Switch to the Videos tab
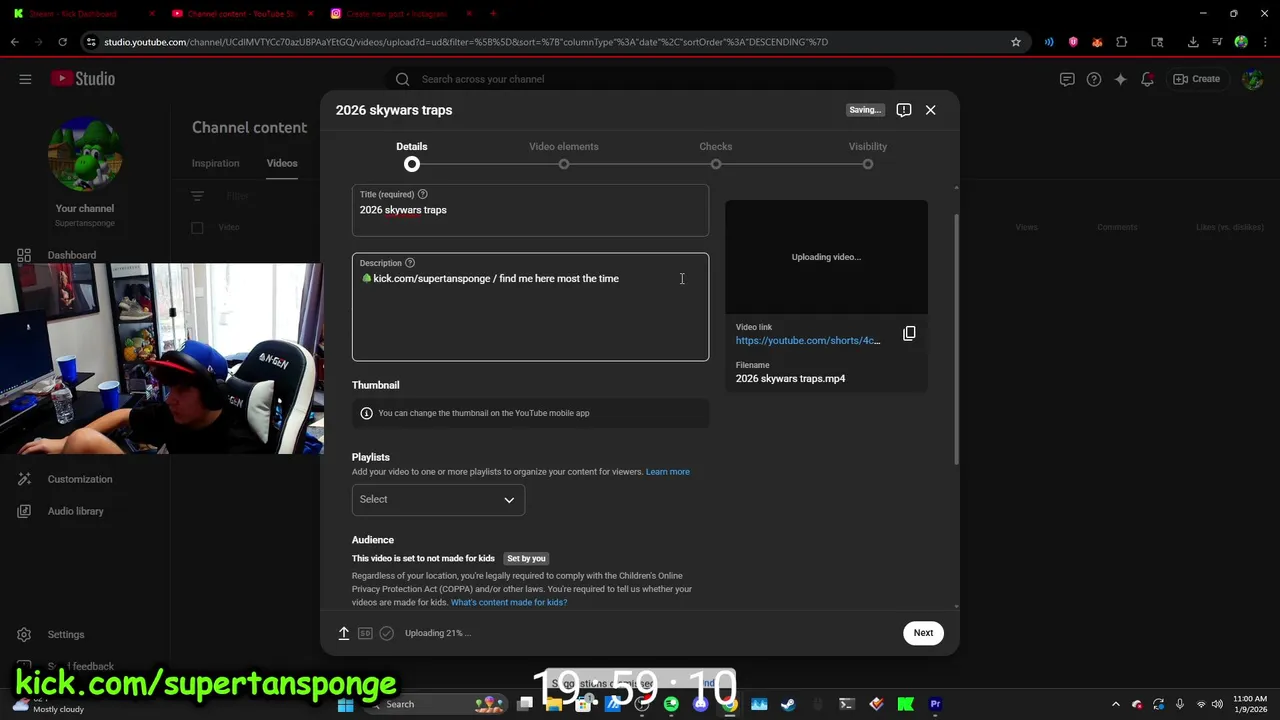 click(x=282, y=163)
